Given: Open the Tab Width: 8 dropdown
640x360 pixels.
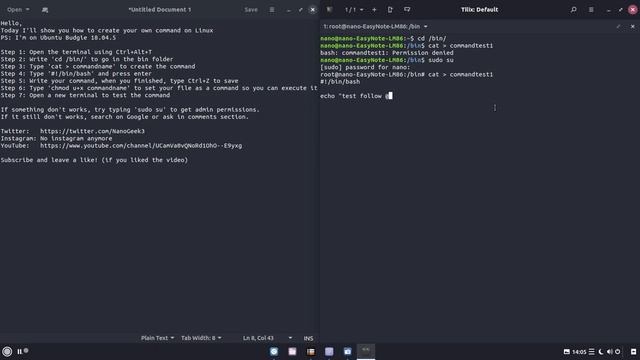Looking at the screenshot, I should click(201, 338).
